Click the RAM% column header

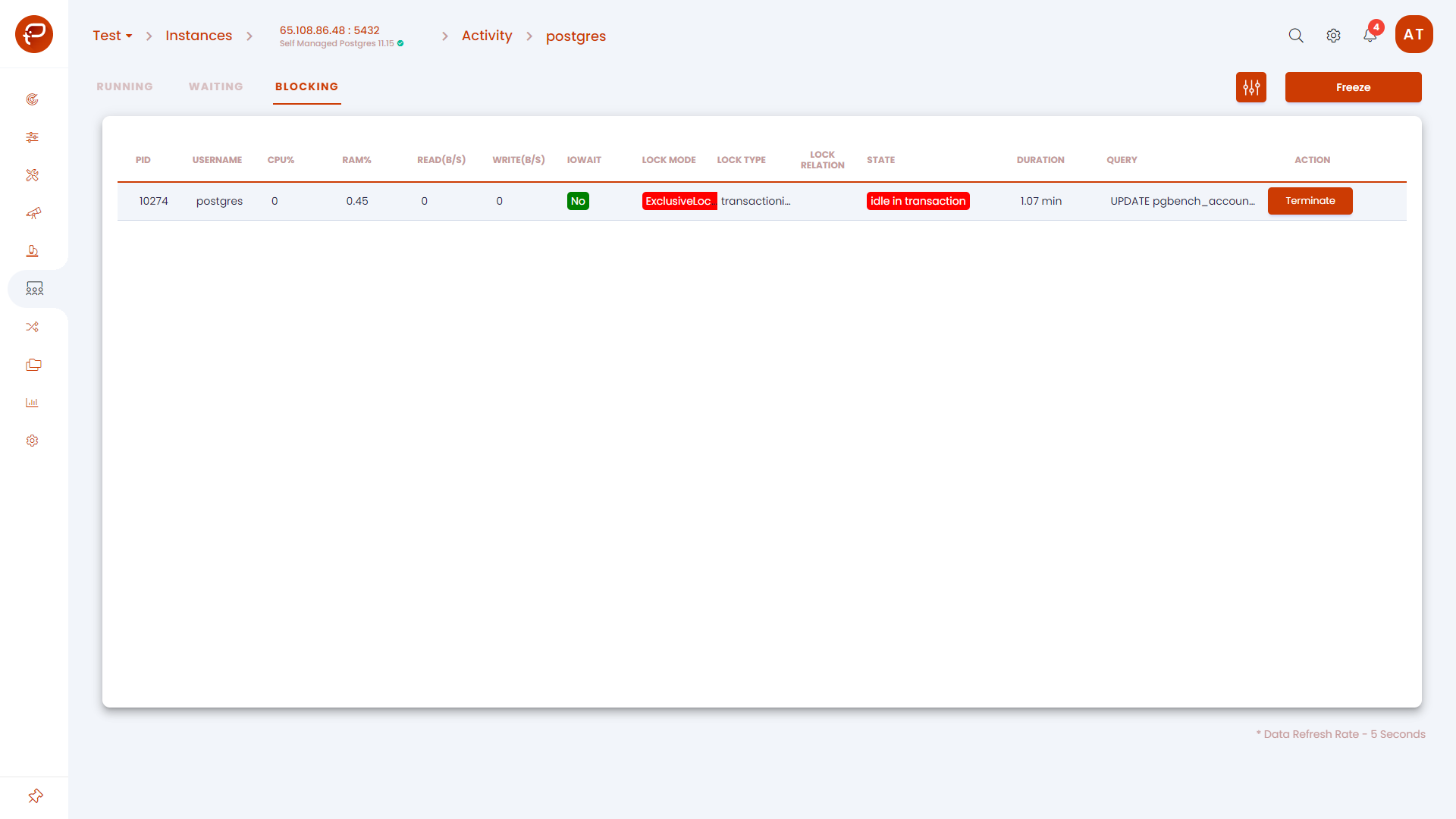pos(356,160)
